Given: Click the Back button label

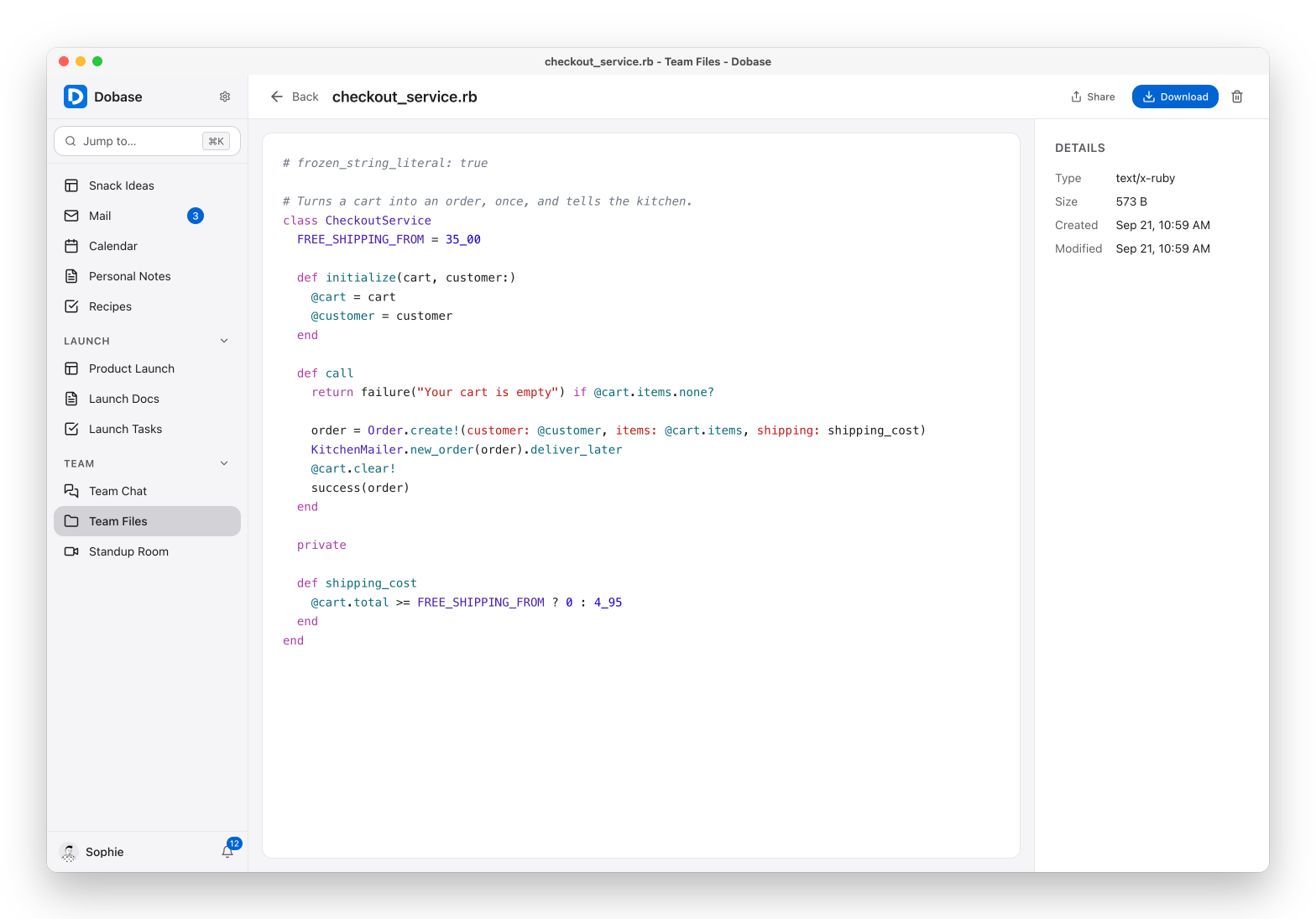Looking at the screenshot, I should pos(305,97).
